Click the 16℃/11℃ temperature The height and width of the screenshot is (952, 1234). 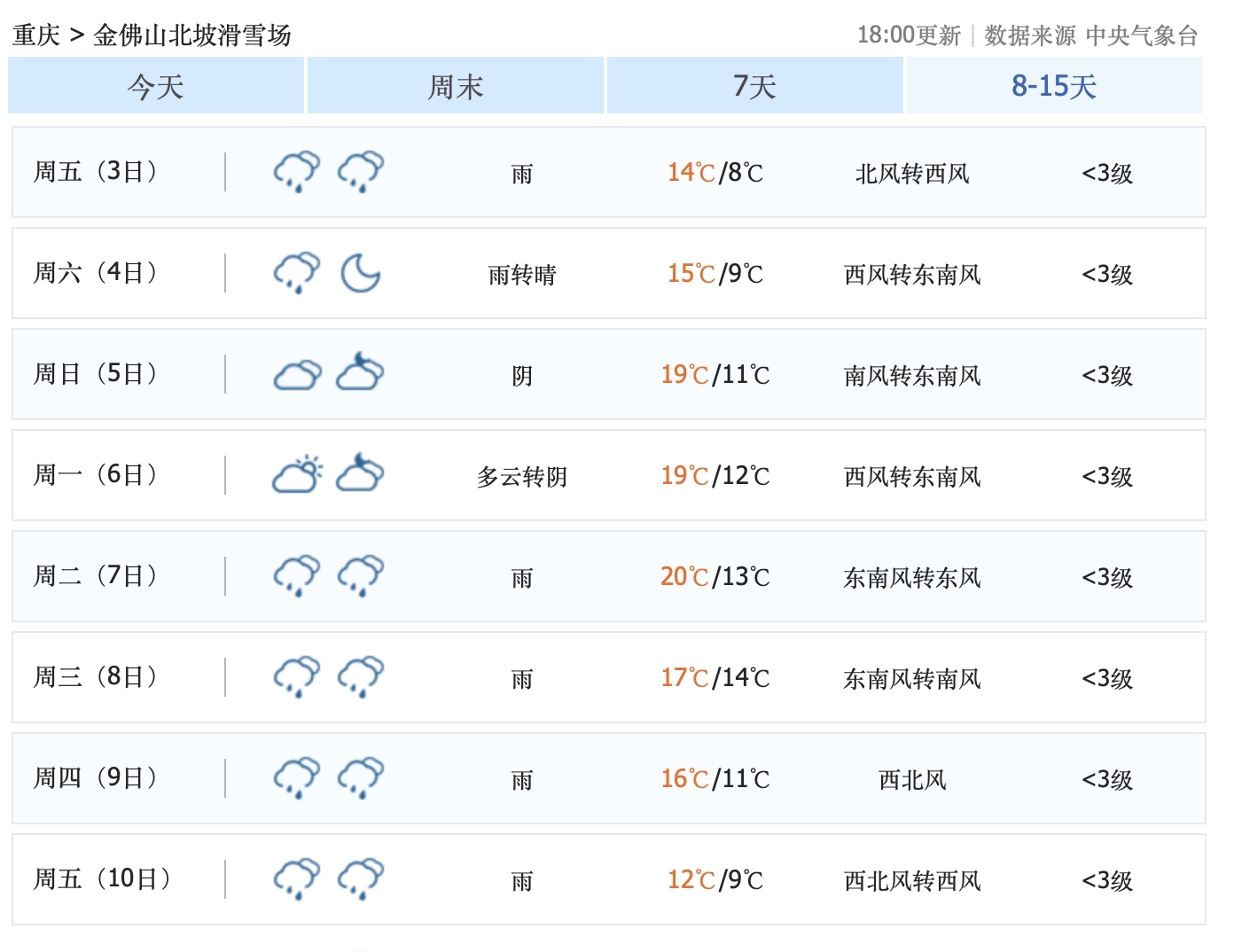tap(715, 778)
